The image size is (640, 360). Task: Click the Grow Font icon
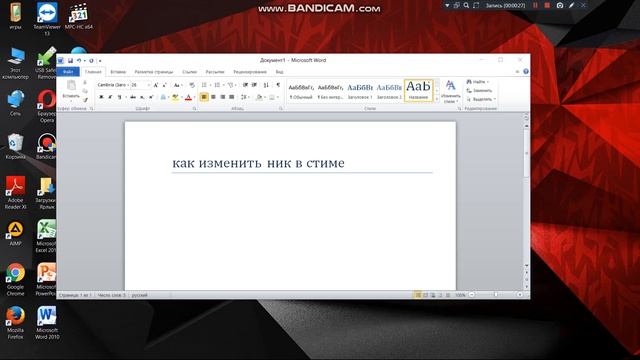pyautogui.click(x=156, y=85)
